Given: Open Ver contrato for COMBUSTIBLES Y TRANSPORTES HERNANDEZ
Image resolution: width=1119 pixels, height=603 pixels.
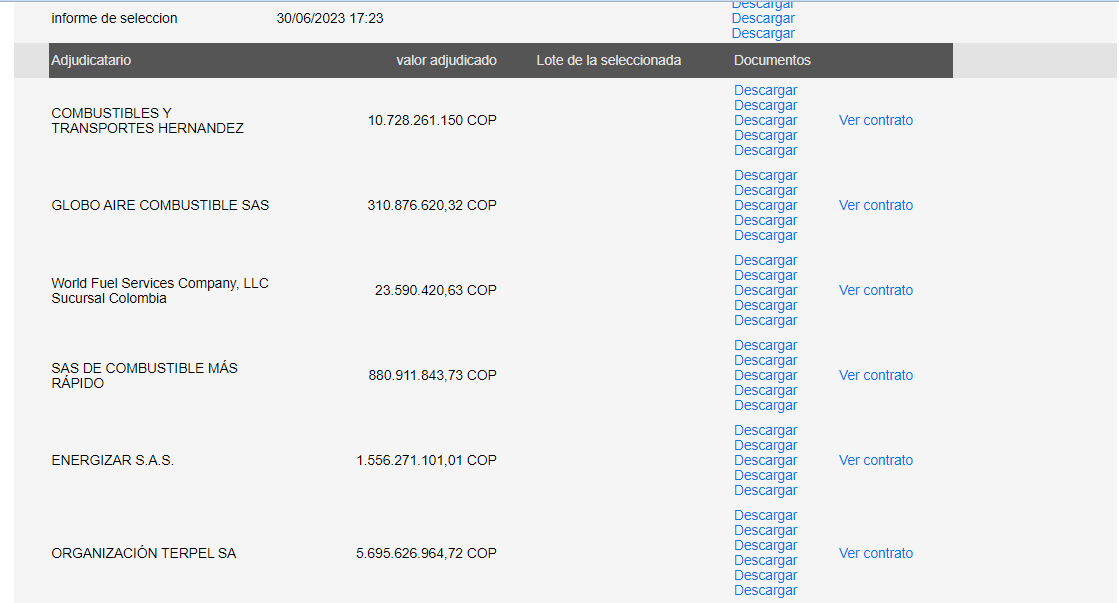Looking at the screenshot, I should 876,120.
